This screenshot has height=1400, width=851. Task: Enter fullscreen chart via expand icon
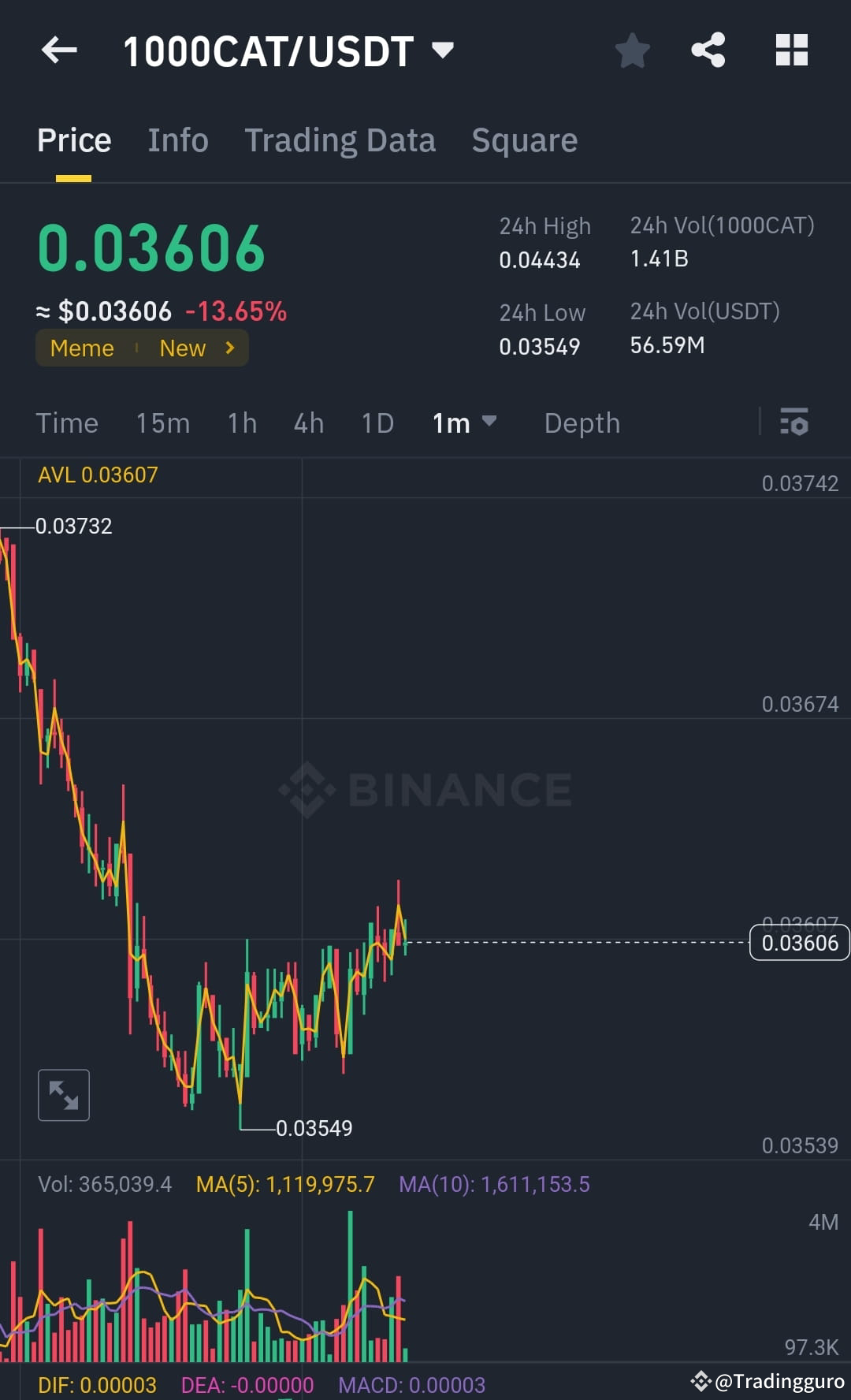(63, 1094)
